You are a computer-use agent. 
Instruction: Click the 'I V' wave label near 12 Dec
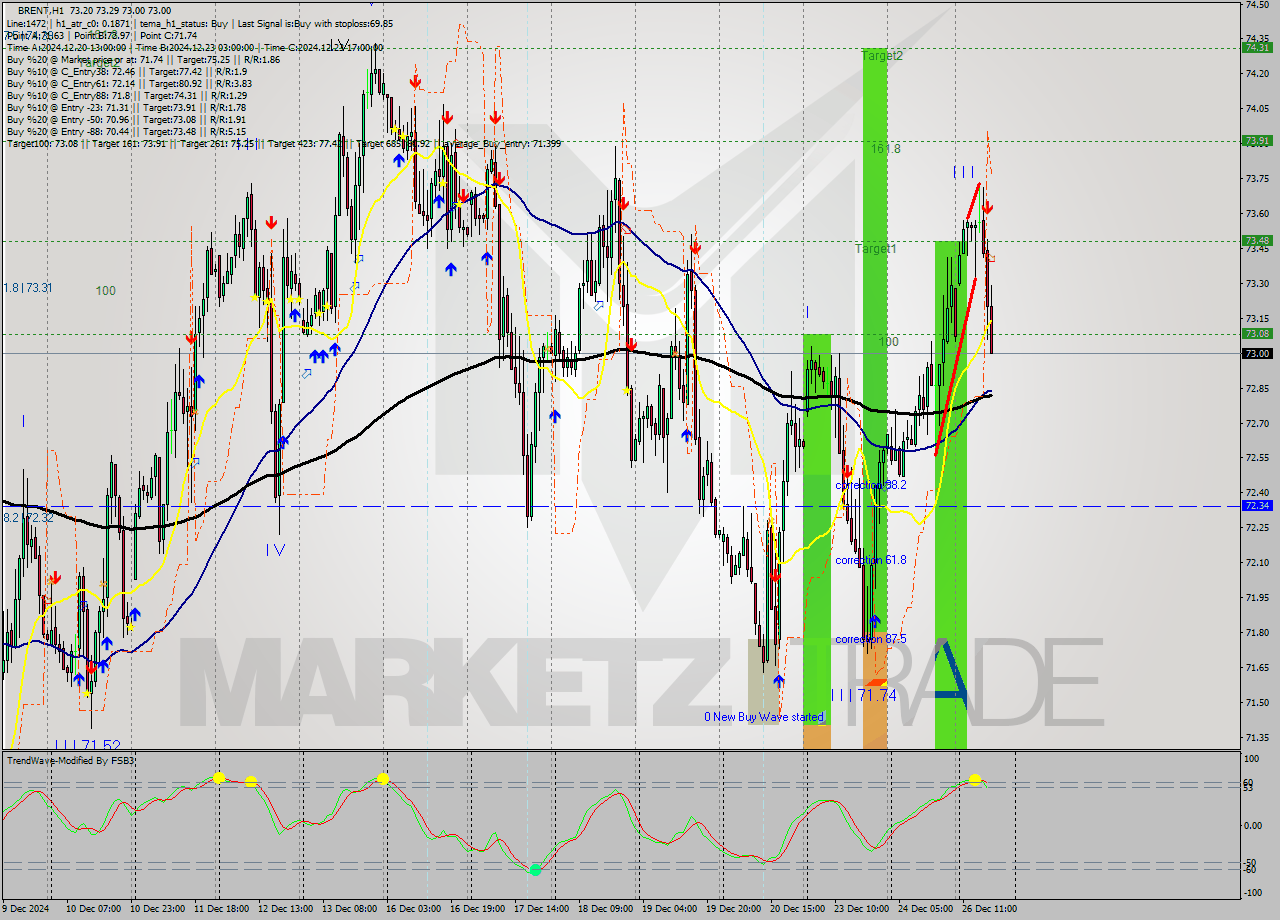coord(275,549)
